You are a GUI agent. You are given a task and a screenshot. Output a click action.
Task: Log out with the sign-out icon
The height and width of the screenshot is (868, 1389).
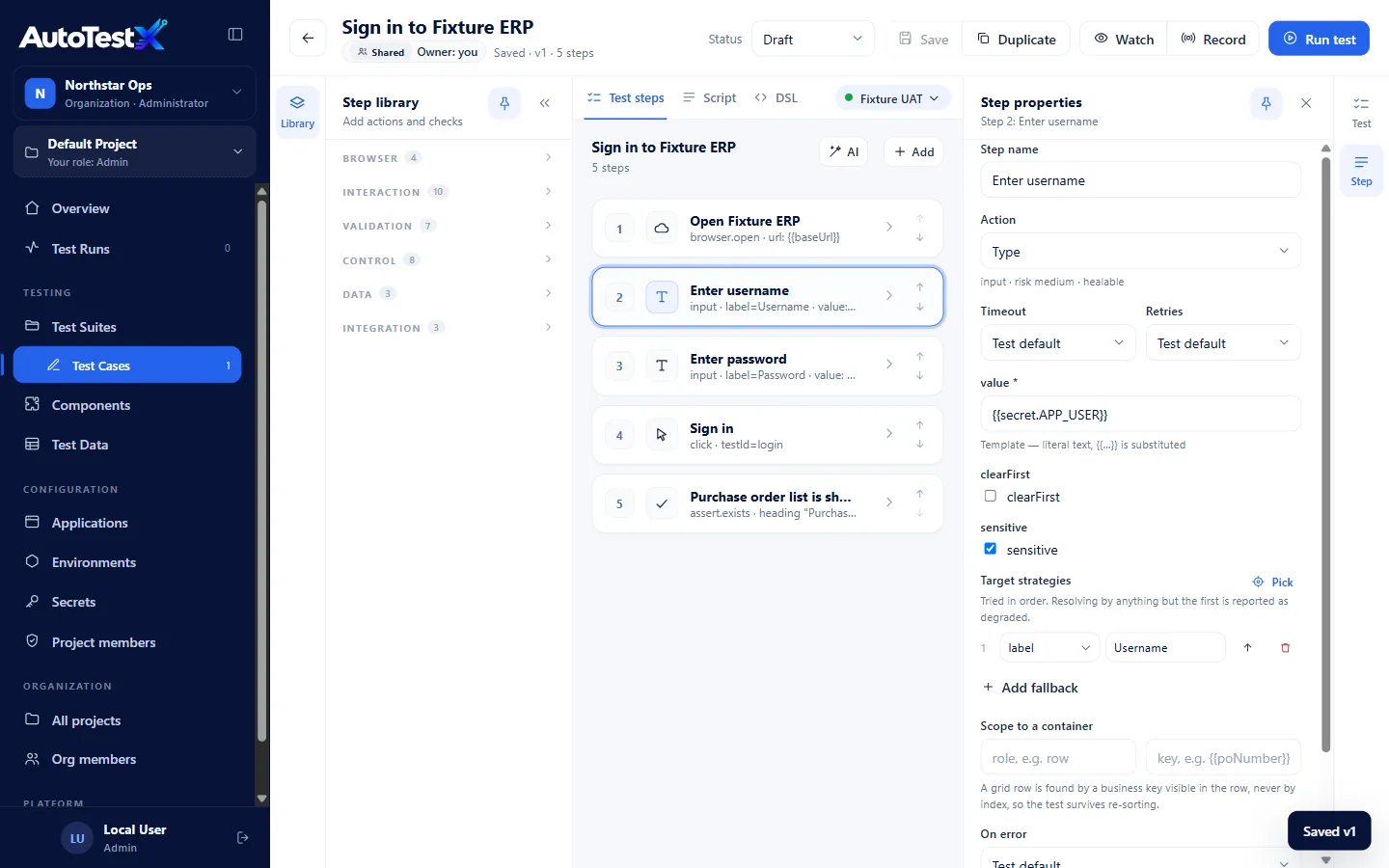[243, 838]
